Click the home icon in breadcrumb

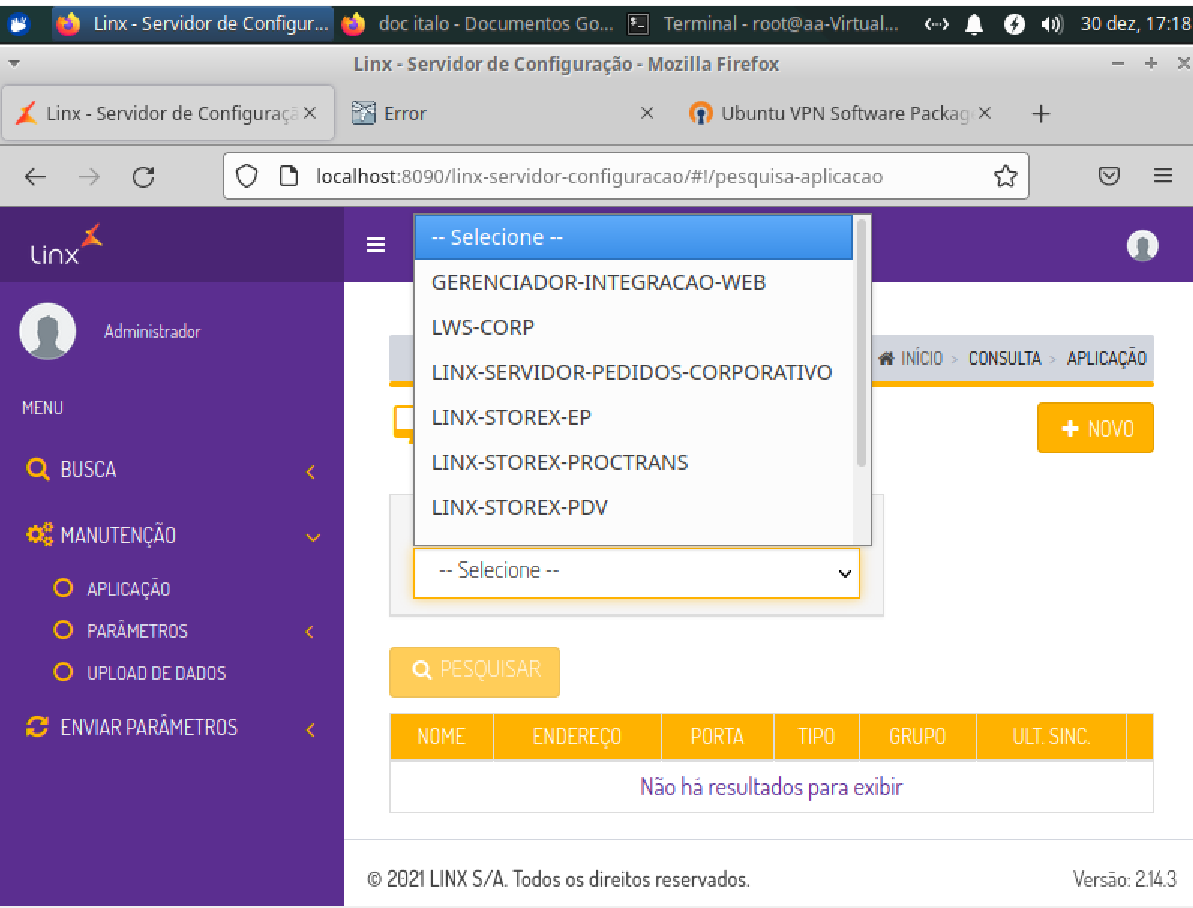tap(886, 358)
